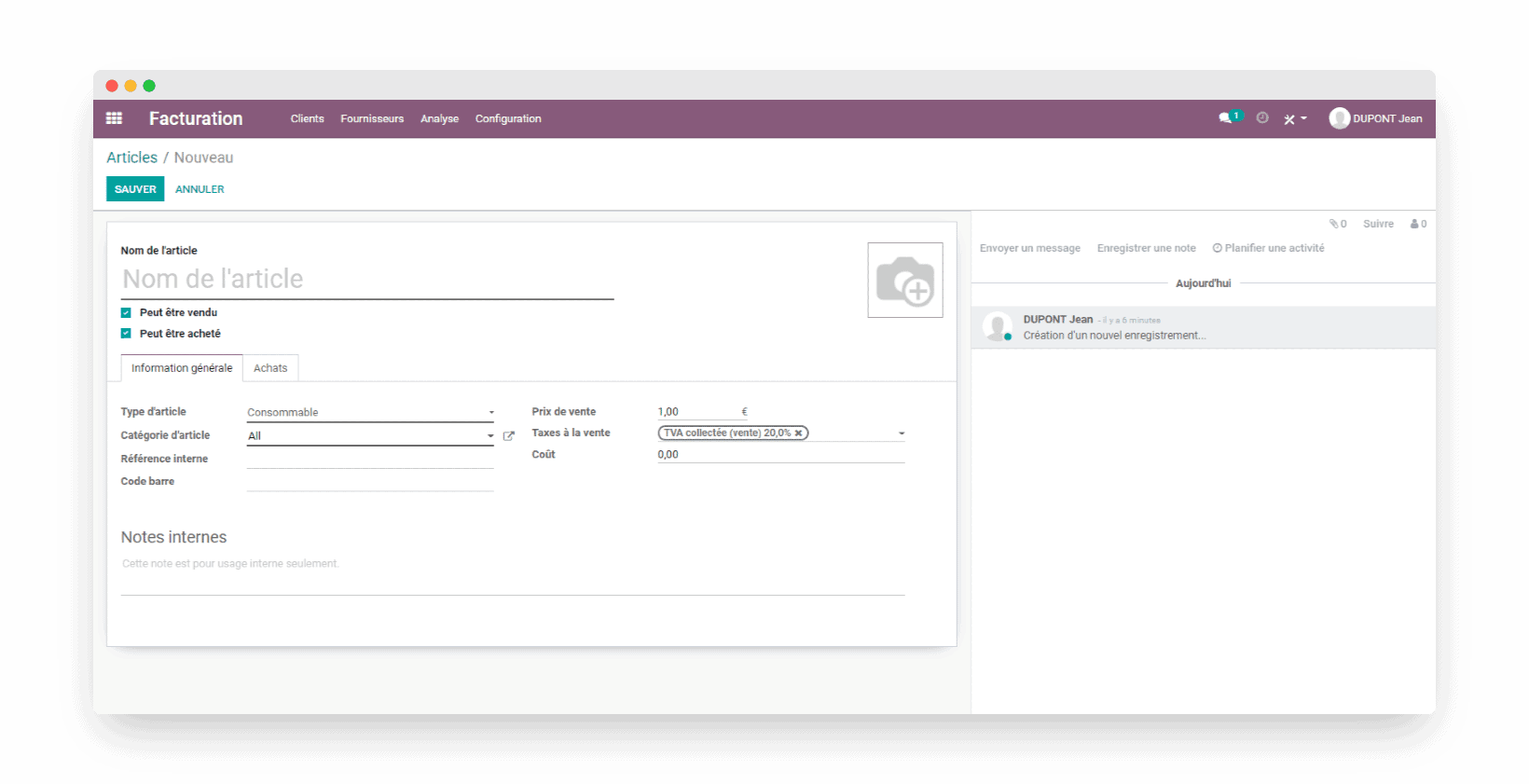Image resolution: width=1529 pixels, height=784 pixels.
Task: Open the Analyse menu
Action: (x=439, y=118)
